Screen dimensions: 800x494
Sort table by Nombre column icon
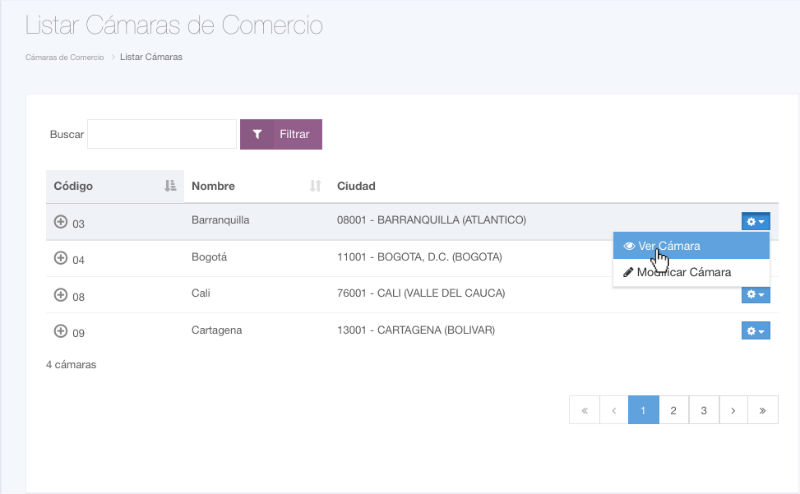point(315,186)
